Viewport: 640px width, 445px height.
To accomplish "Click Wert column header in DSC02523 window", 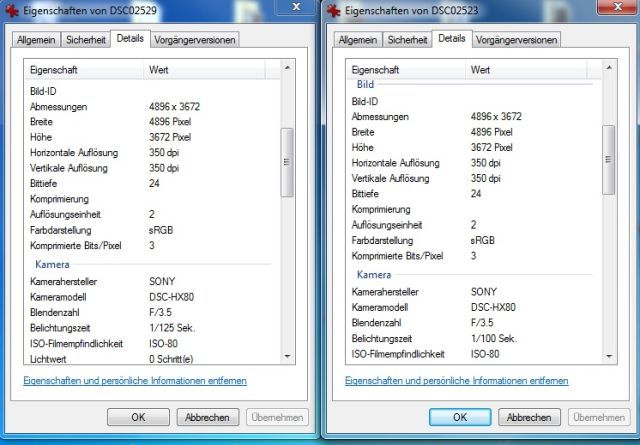I will [x=526, y=70].
